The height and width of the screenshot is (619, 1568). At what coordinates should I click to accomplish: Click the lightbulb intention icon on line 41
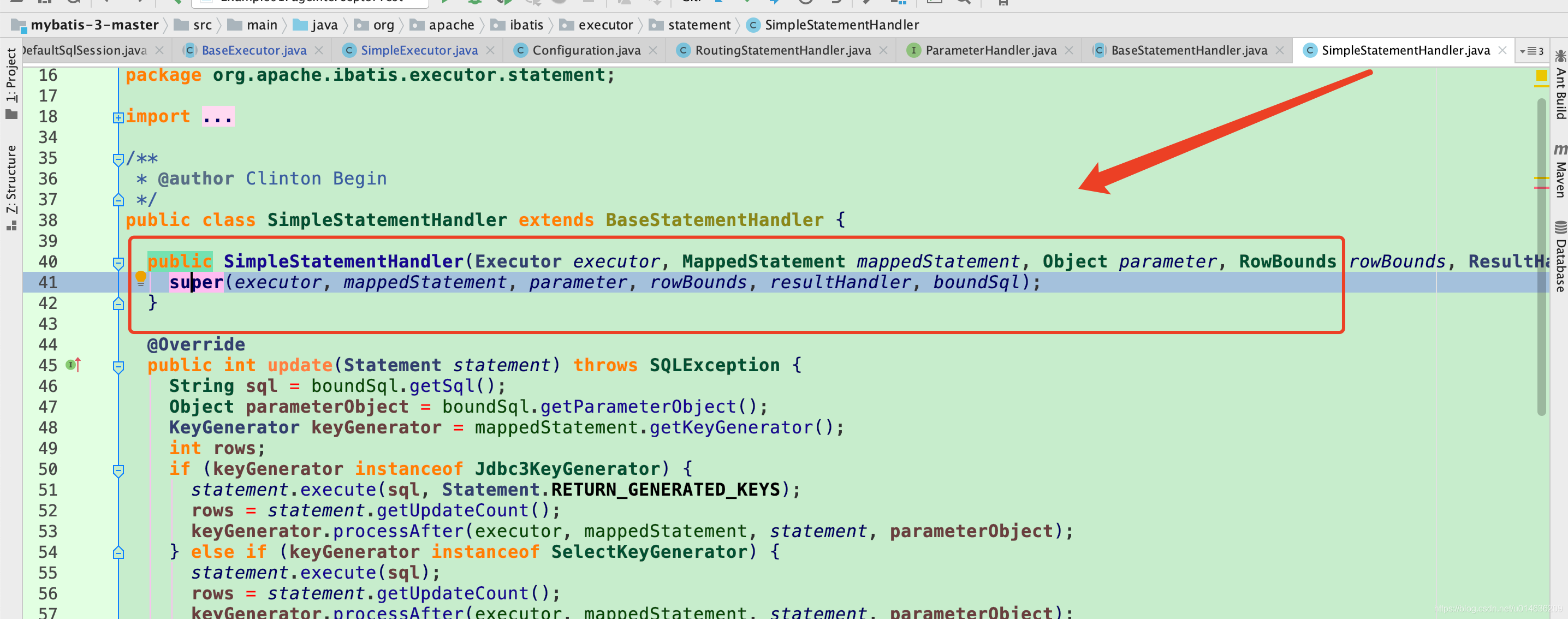[141, 279]
